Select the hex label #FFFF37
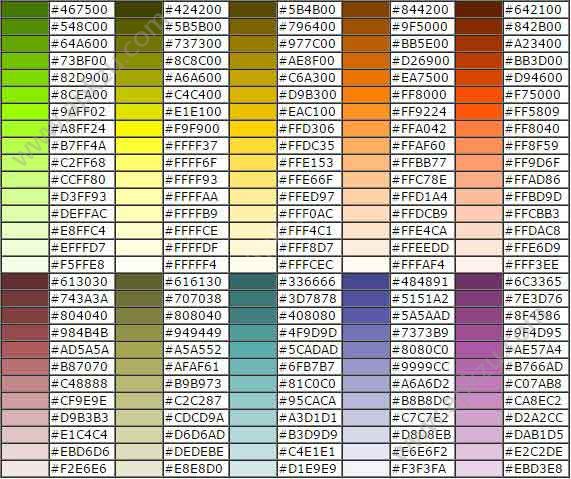 tap(191, 146)
